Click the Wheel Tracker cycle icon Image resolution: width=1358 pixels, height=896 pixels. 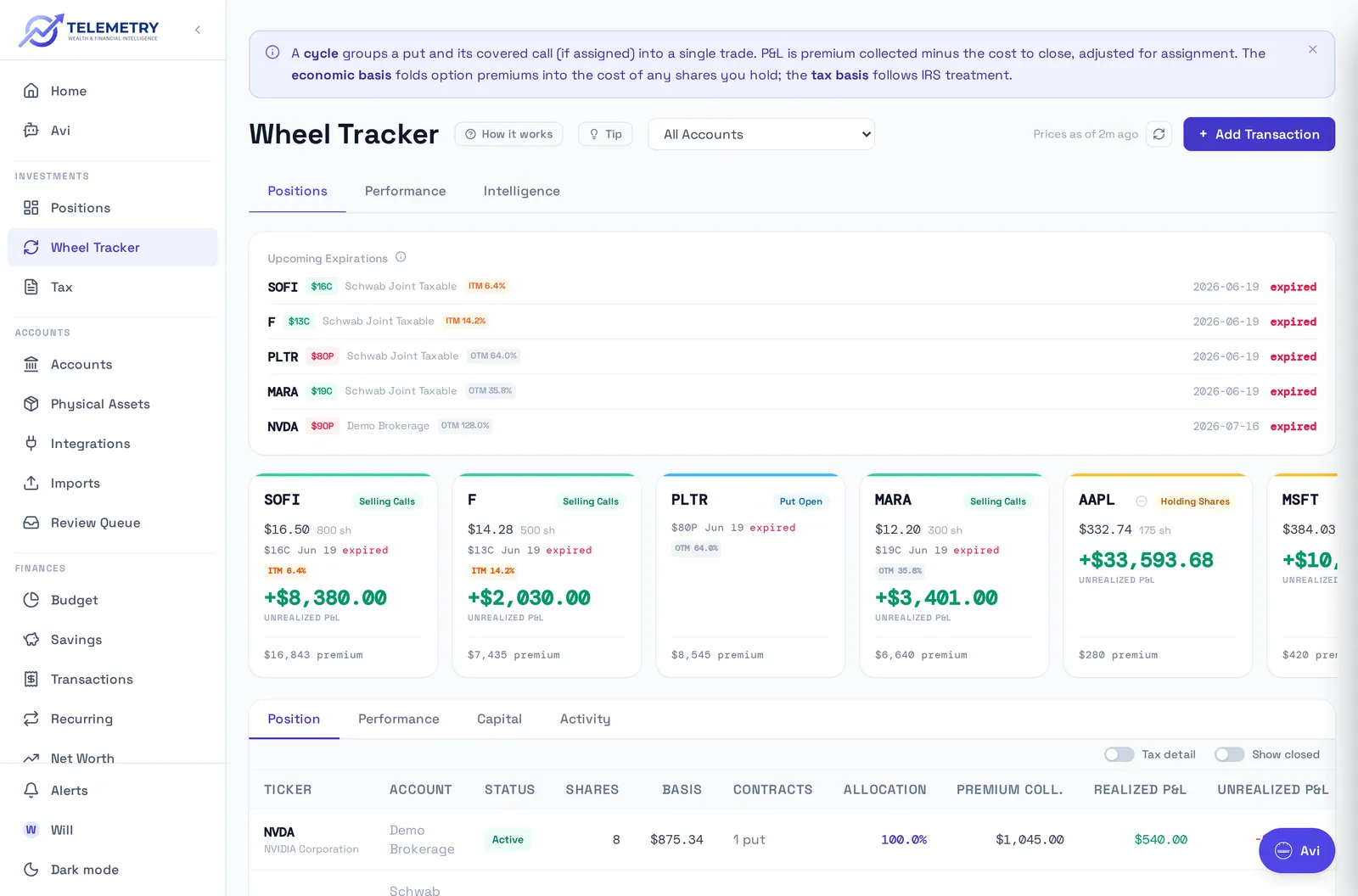tap(31, 248)
